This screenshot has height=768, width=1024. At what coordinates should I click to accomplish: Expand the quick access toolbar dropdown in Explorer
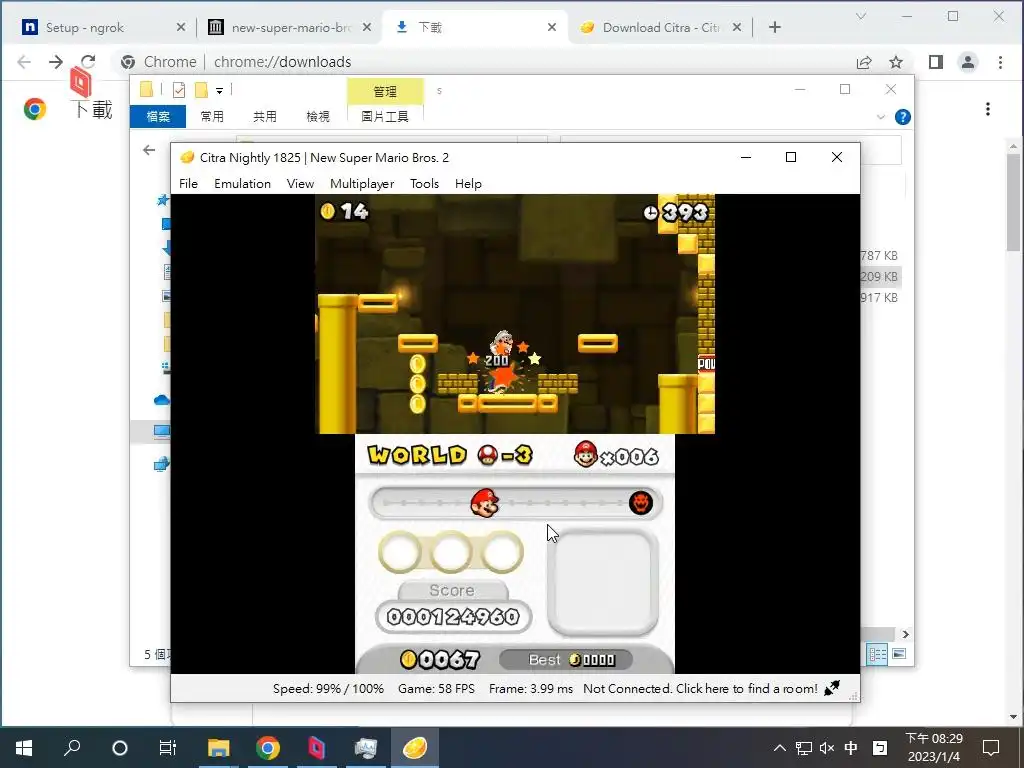pos(219,91)
